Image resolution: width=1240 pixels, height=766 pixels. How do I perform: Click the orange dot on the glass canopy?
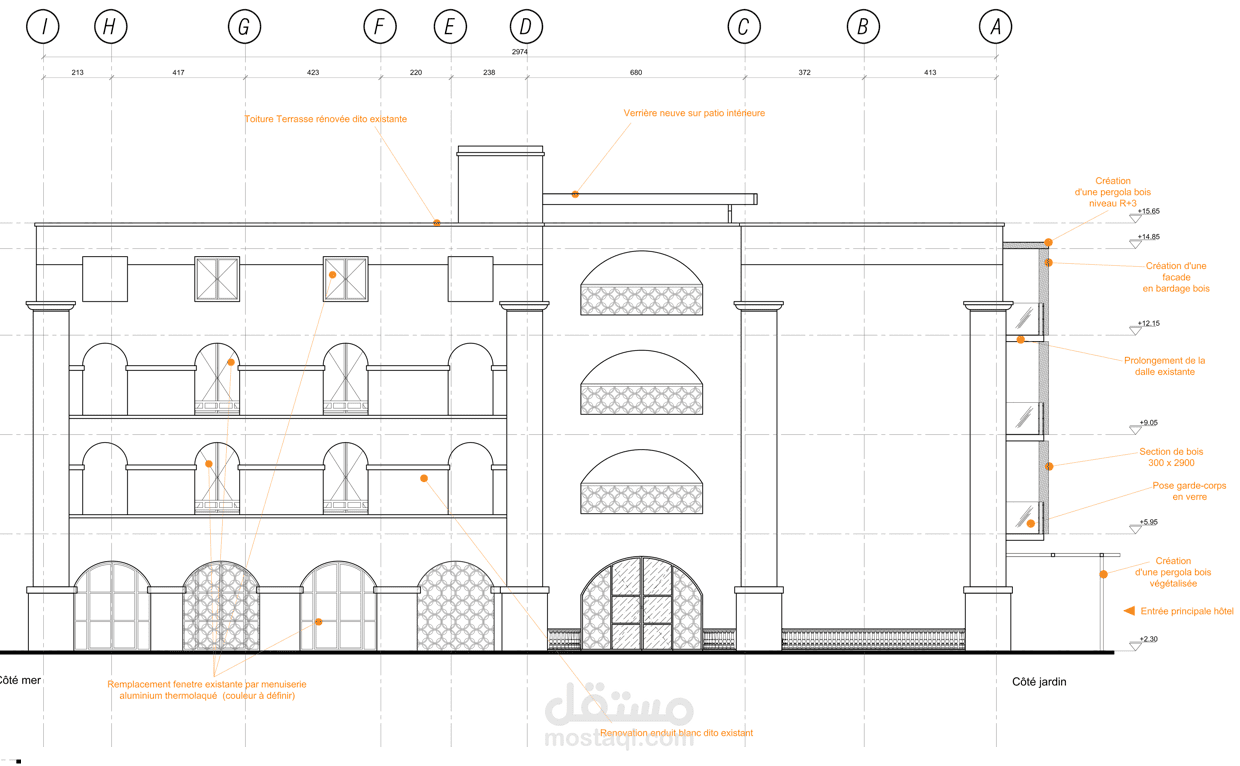[x=575, y=194]
